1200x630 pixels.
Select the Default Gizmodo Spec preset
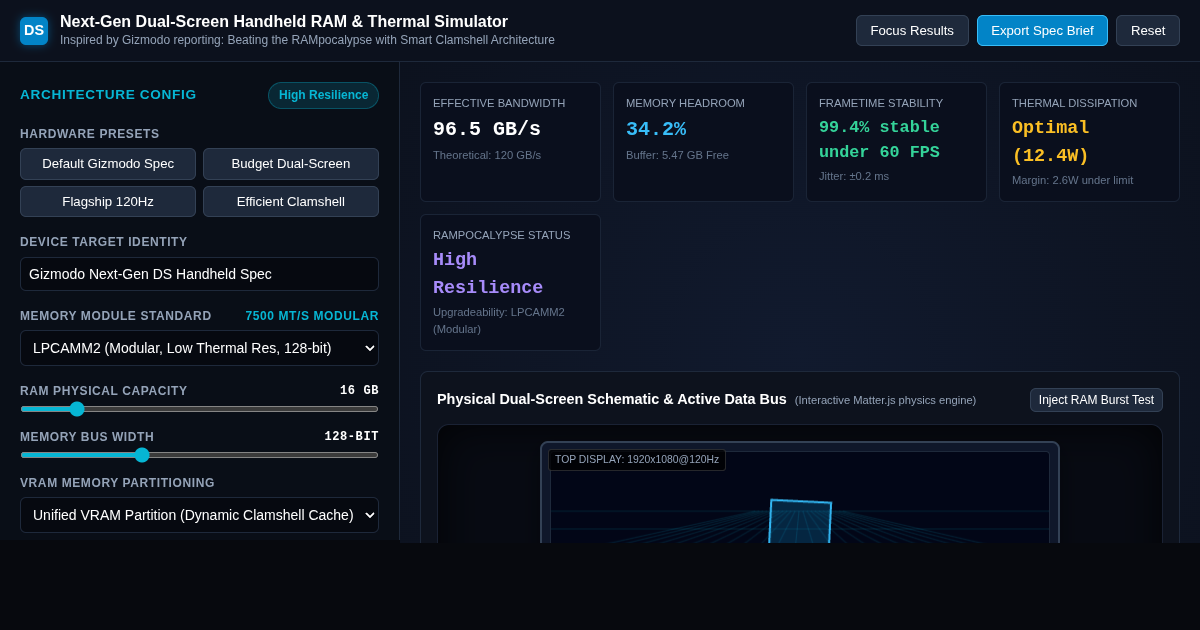108,164
